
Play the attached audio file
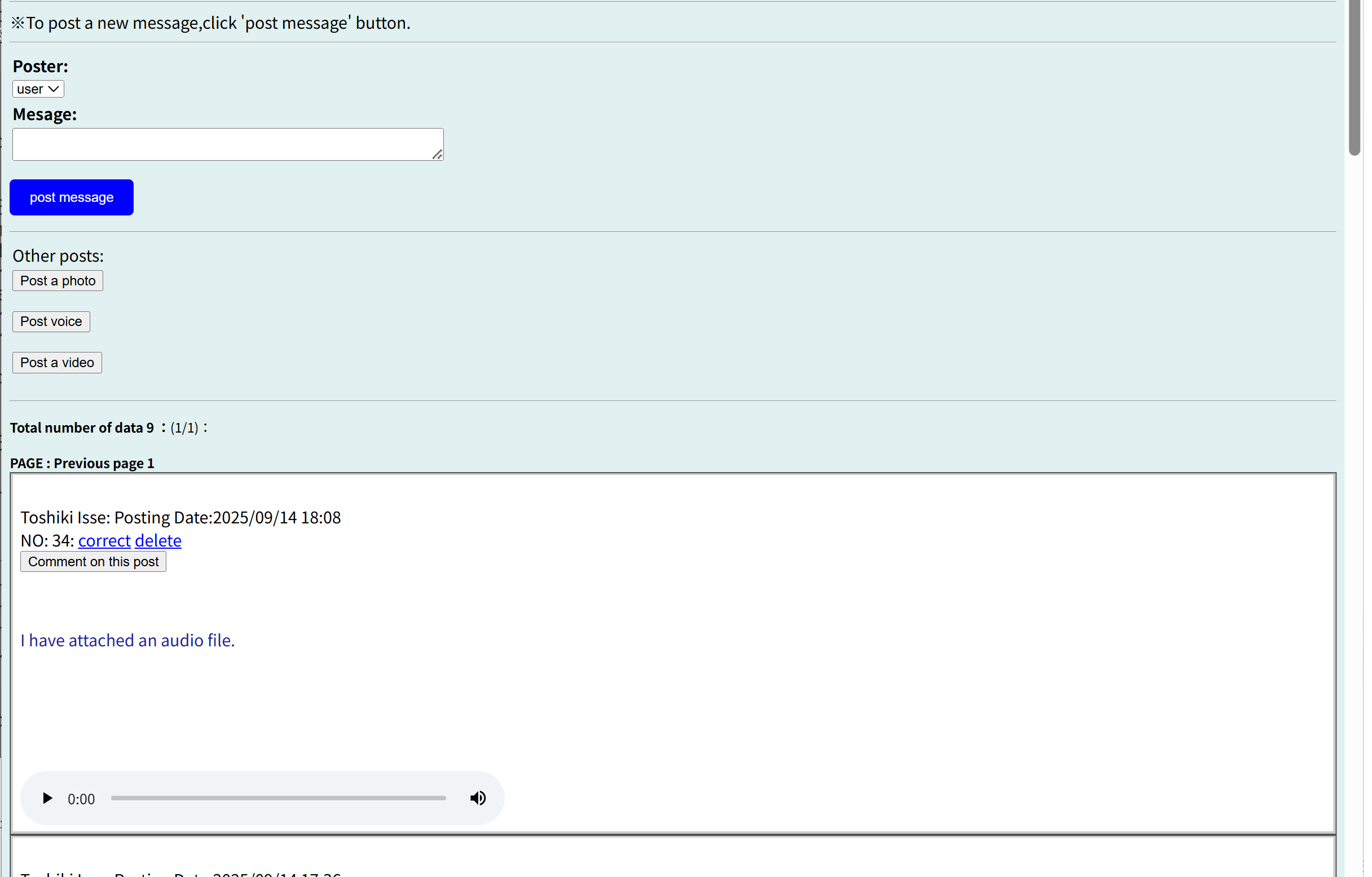click(47, 799)
